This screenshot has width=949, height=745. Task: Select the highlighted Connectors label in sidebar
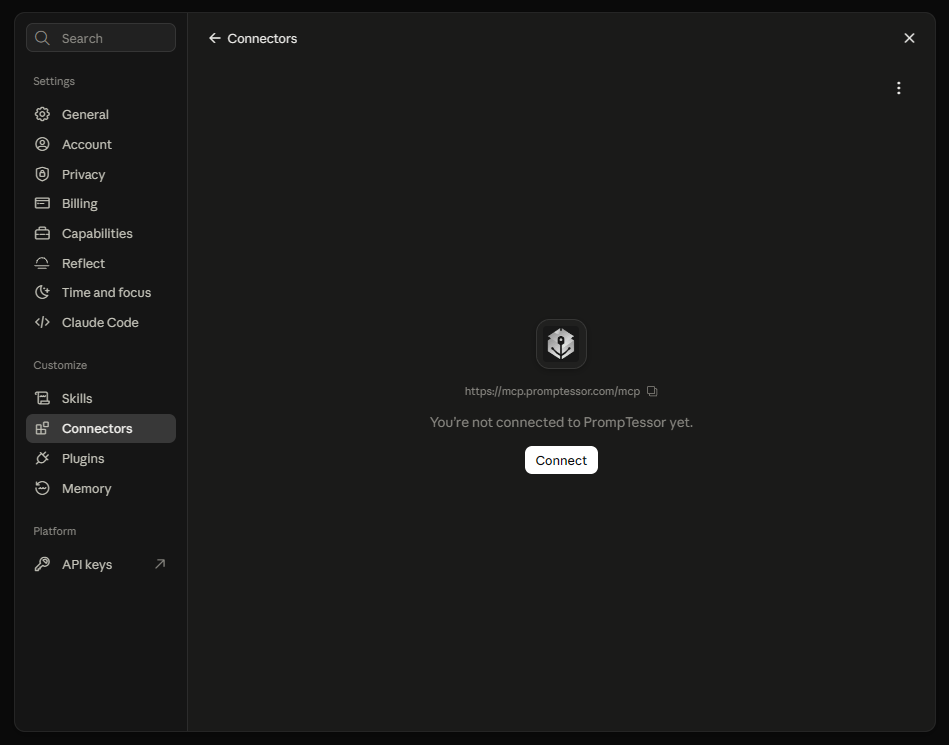[x=97, y=428]
